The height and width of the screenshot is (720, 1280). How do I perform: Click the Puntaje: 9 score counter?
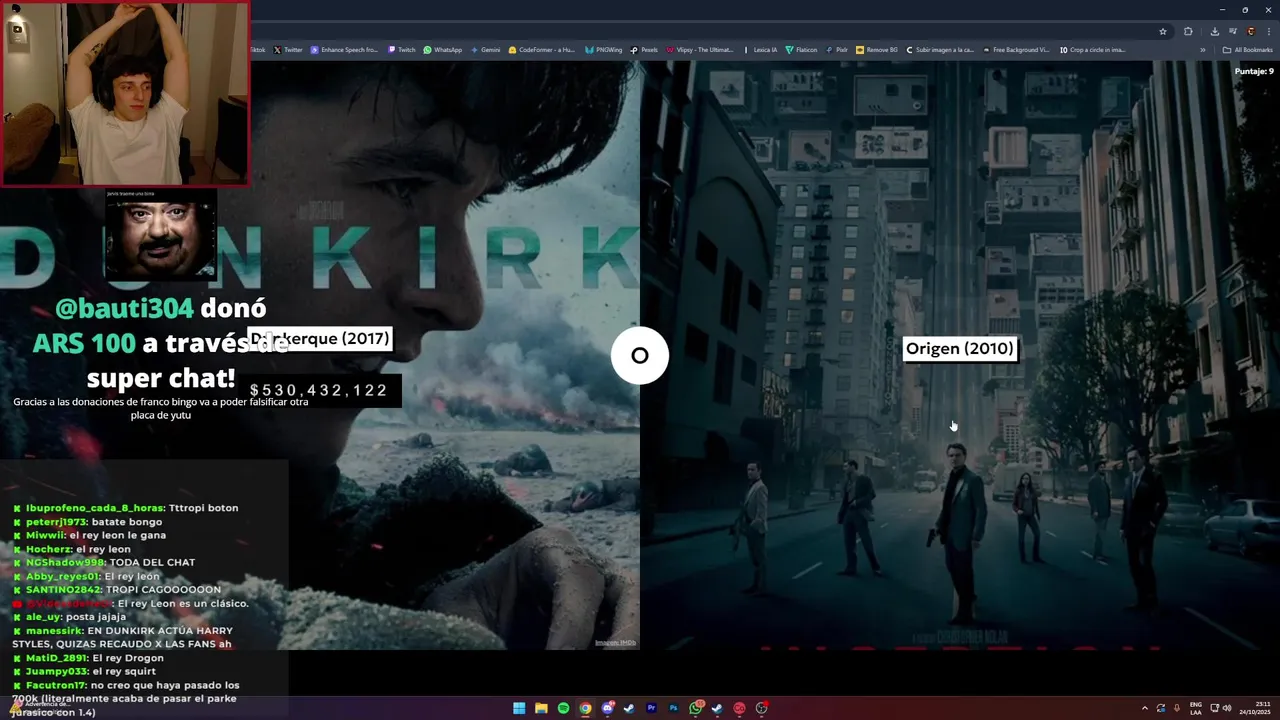[x=1254, y=71]
